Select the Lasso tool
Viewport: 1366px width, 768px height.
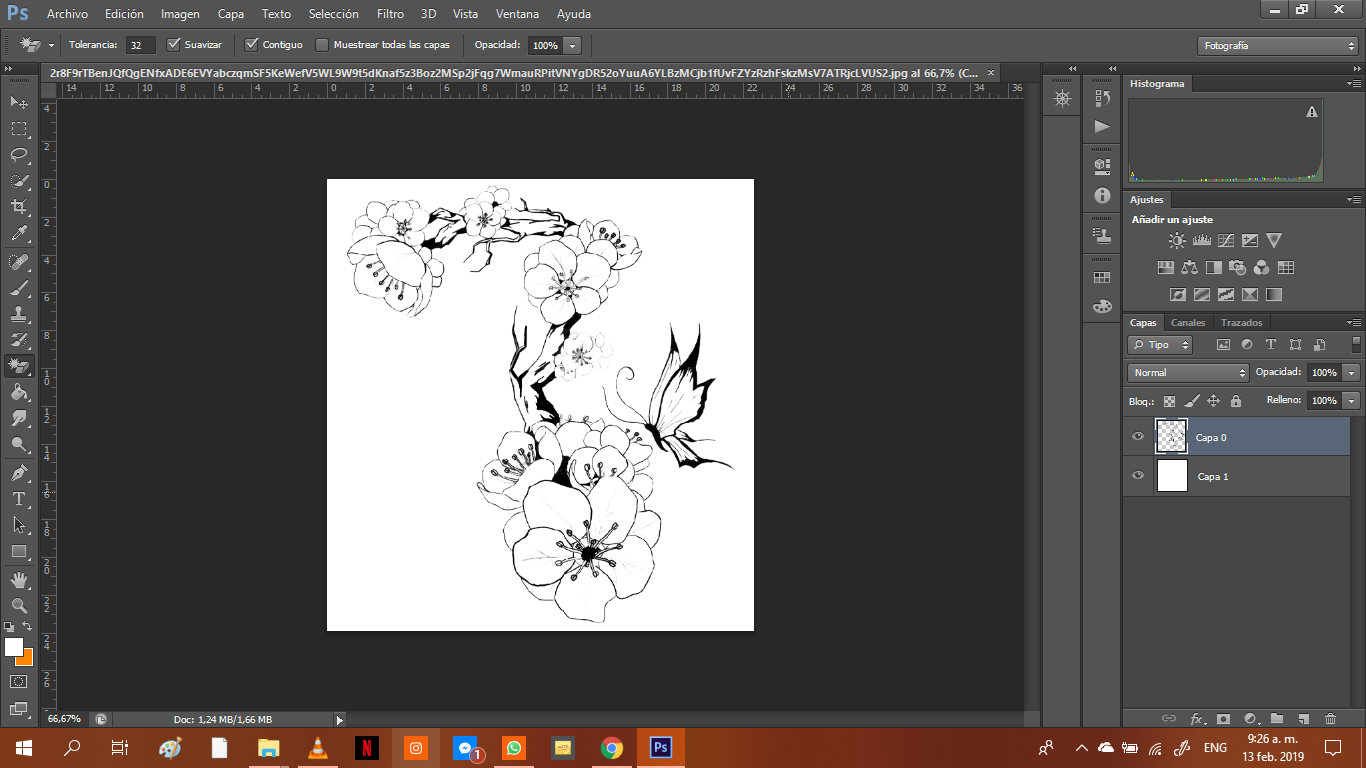click(x=19, y=155)
